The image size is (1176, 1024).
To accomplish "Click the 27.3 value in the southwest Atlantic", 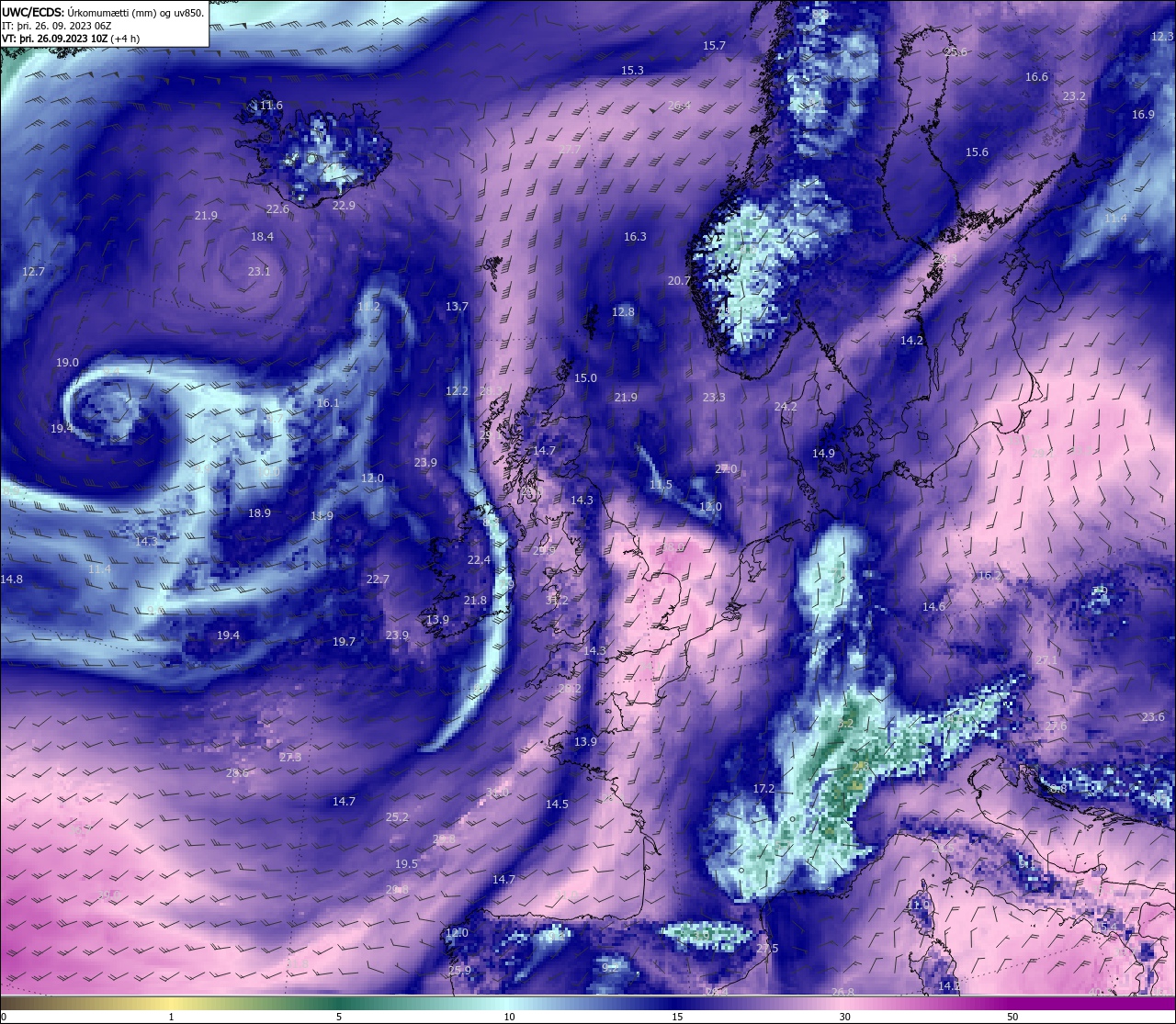I will click(290, 758).
